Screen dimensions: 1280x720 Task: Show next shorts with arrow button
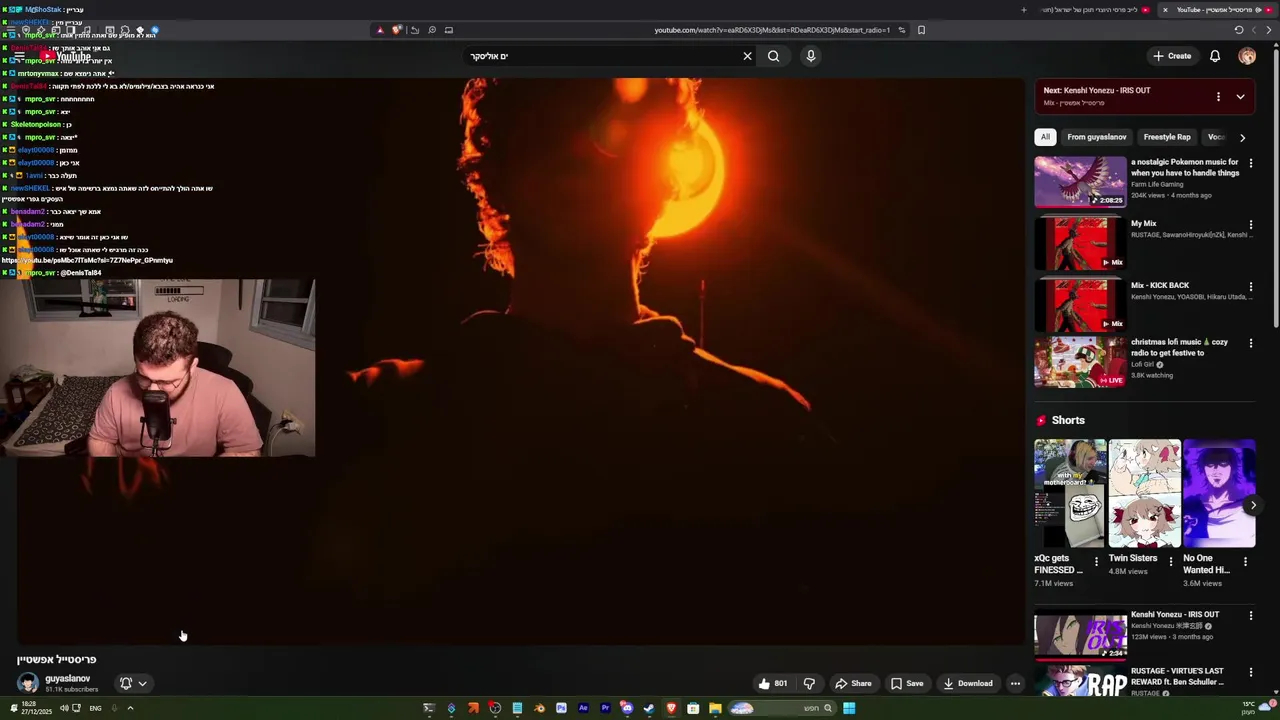1253,505
